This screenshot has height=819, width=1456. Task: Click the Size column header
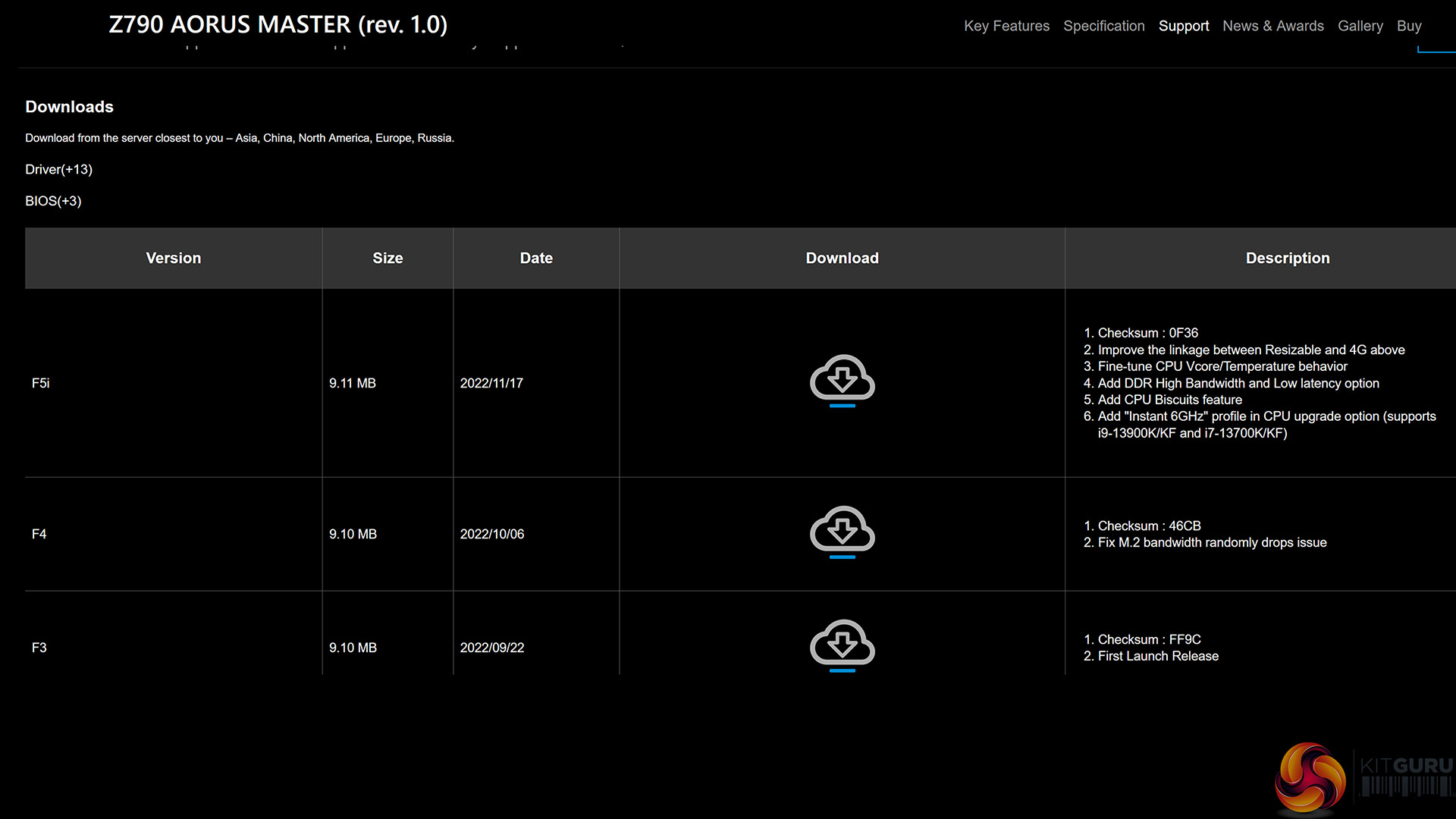point(387,258)
